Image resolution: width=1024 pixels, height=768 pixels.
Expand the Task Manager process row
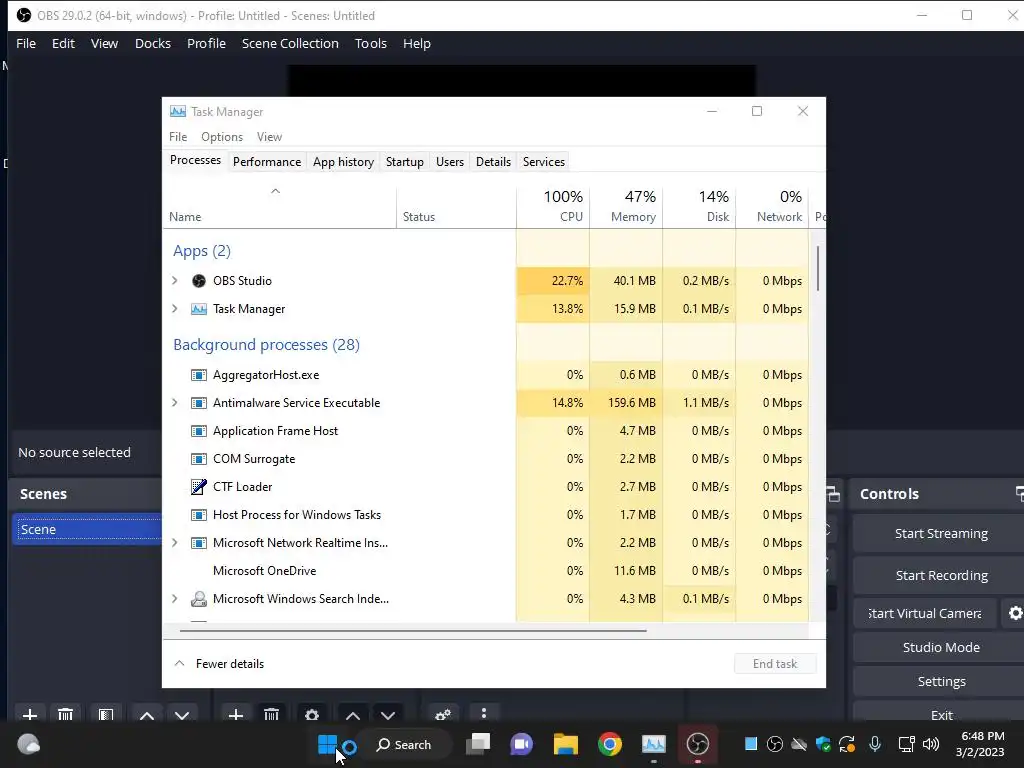(x=174, y=309)
